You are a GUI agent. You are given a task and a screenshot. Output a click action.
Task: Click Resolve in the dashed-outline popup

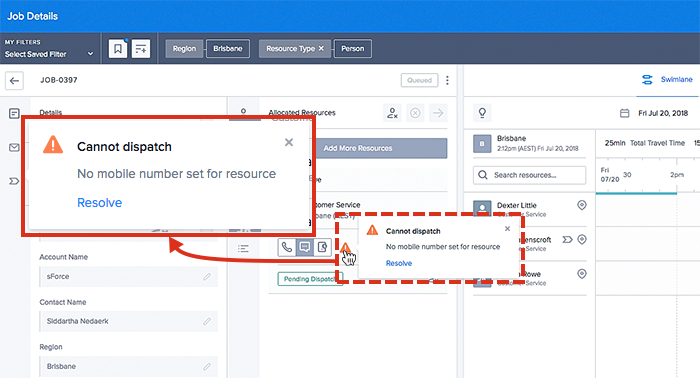[399, 263]
